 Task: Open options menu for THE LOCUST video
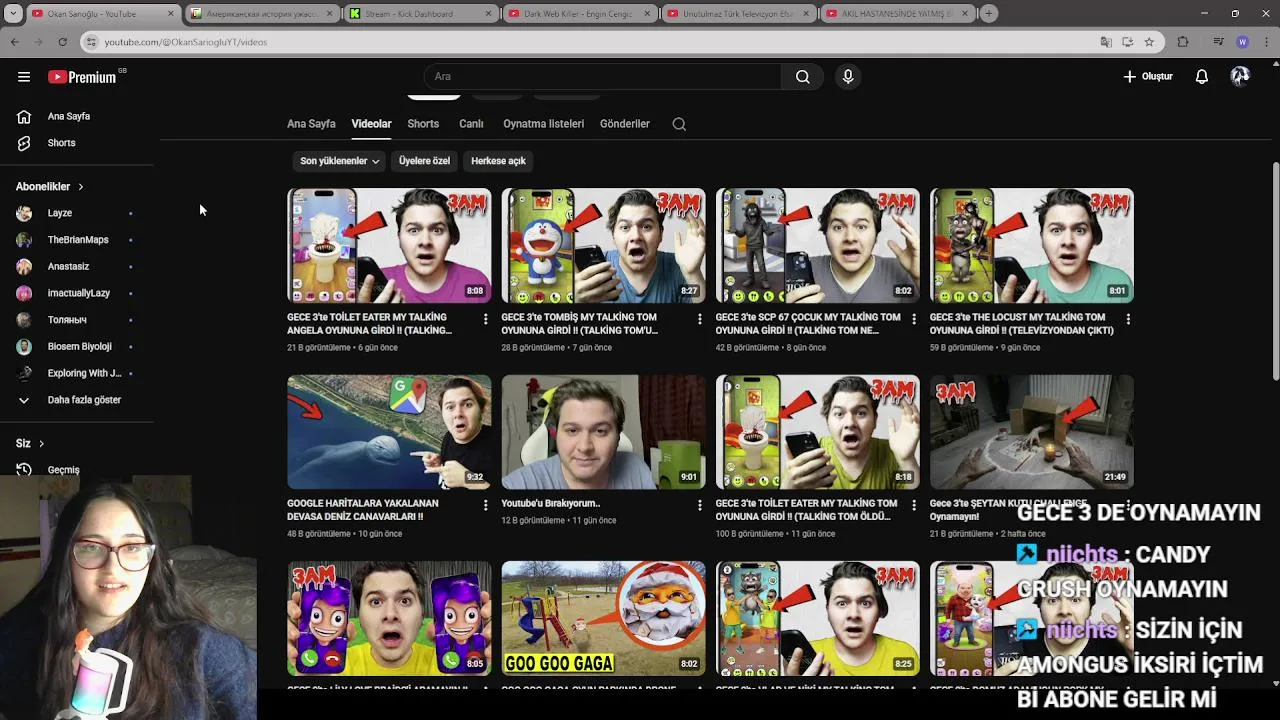pyautogui.click(x=1128, y=319)
